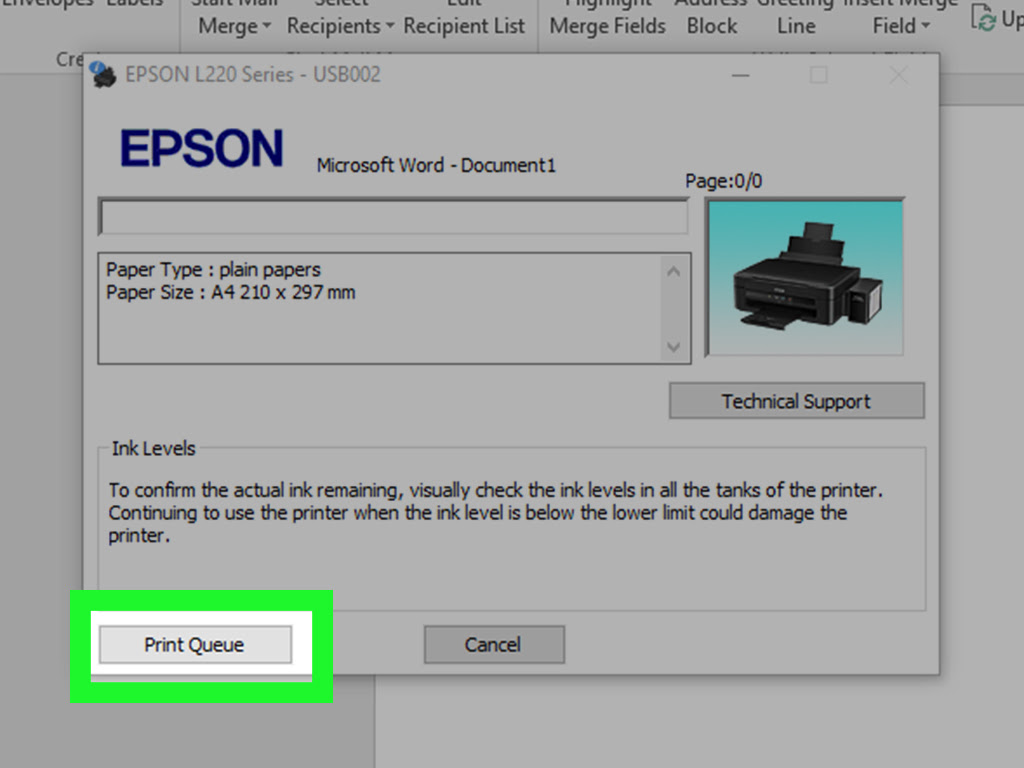1024x768 pixels.
Task: Open Technical Support
Action: (796, 400)
